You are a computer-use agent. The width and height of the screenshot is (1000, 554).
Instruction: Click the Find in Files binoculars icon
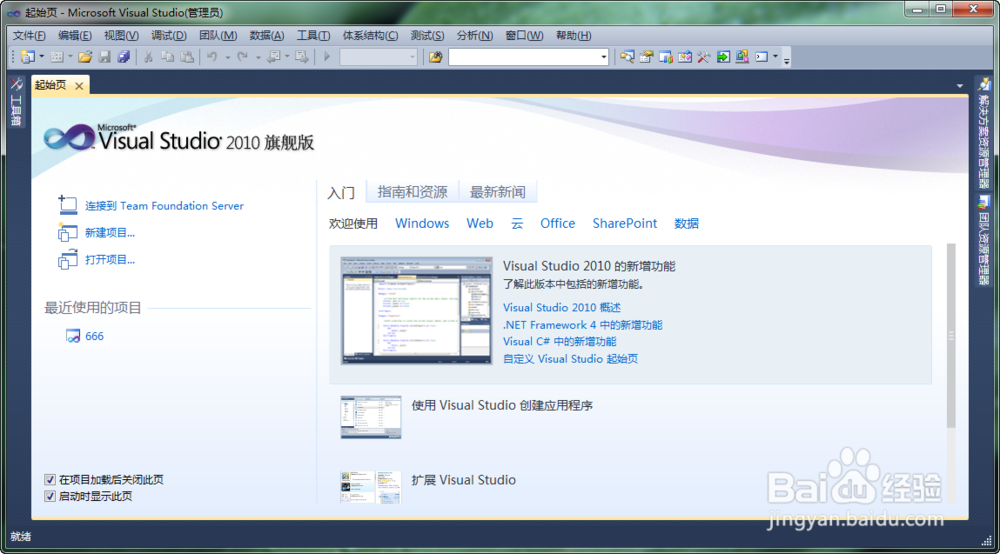436,57
